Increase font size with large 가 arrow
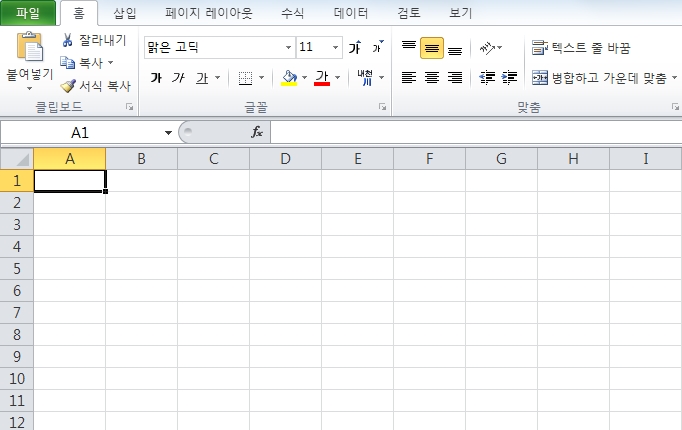Screen dimensions: 682x430 coord(354,47)
